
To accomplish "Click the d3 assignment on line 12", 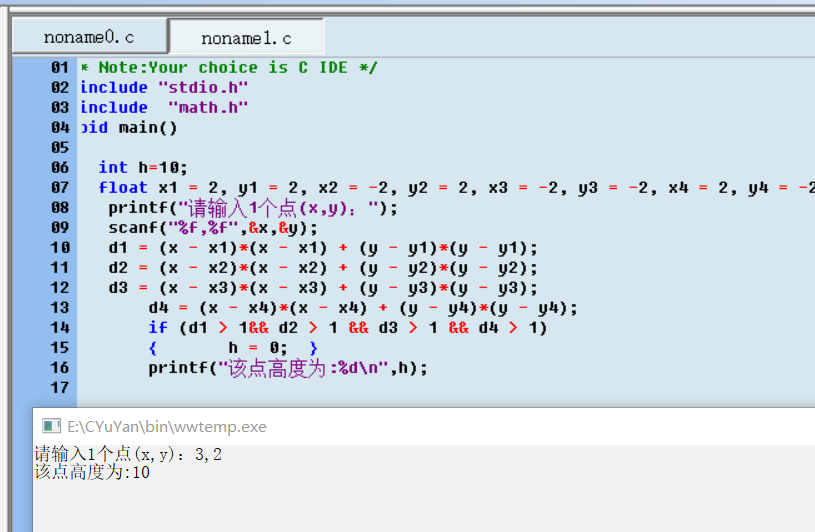I will [323, 288].
